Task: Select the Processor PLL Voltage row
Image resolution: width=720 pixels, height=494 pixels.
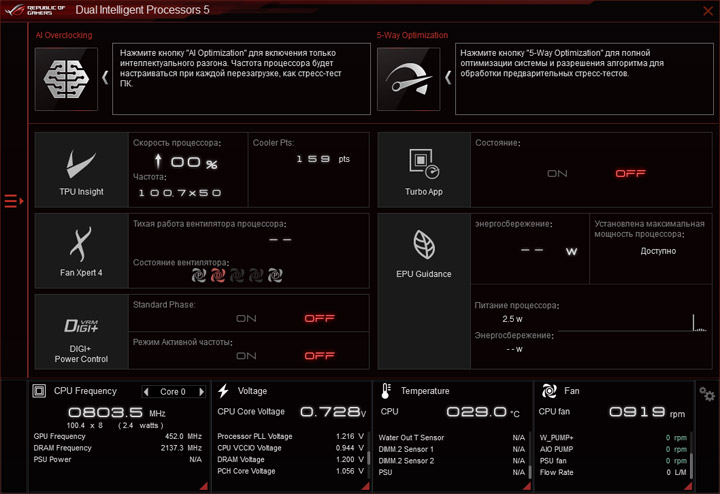Action: pyautogui.click(x=291, y=436)
